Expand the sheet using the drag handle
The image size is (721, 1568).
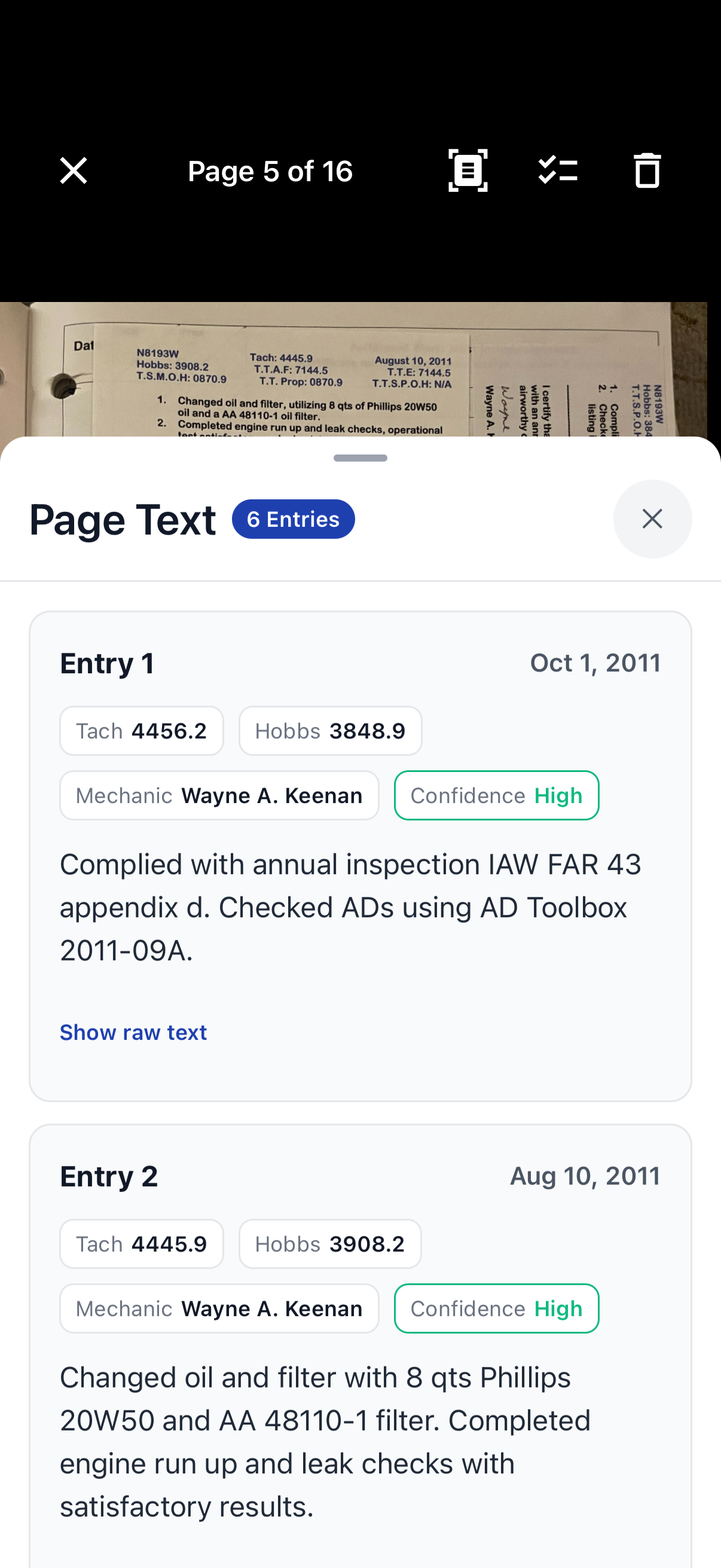360,457
